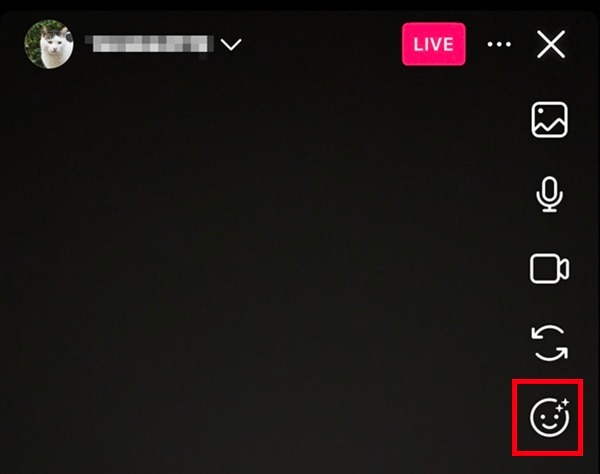Click the three-dot more options icon
This screenshot has width=600, height=474.
click(x=499, y=44)
